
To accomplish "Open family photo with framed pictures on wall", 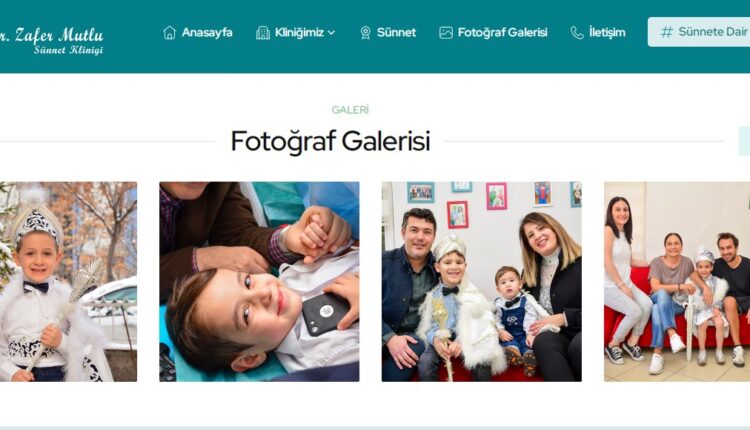I will coord(482,282).
